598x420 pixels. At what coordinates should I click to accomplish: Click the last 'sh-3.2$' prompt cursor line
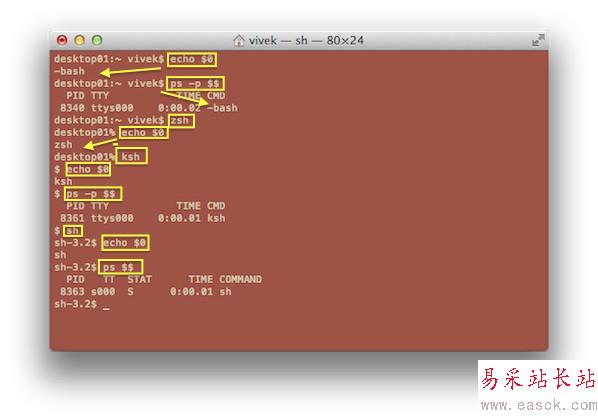click(82, 304)
